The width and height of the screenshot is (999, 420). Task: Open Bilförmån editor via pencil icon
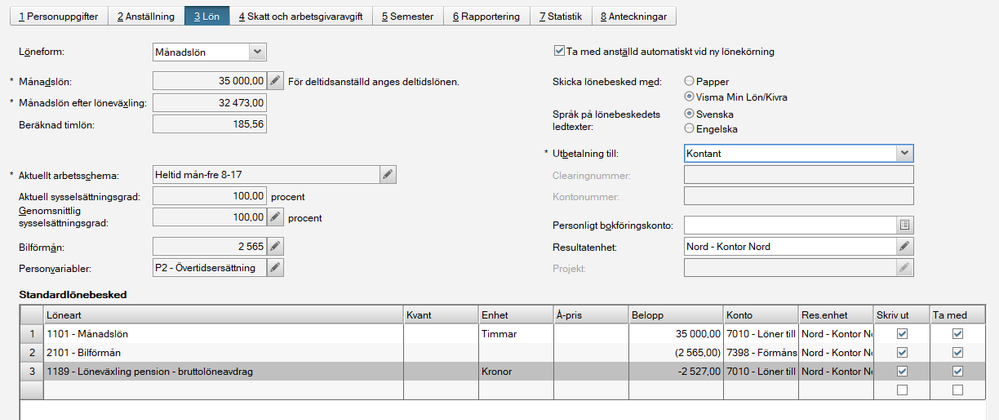tap(275, 245)
